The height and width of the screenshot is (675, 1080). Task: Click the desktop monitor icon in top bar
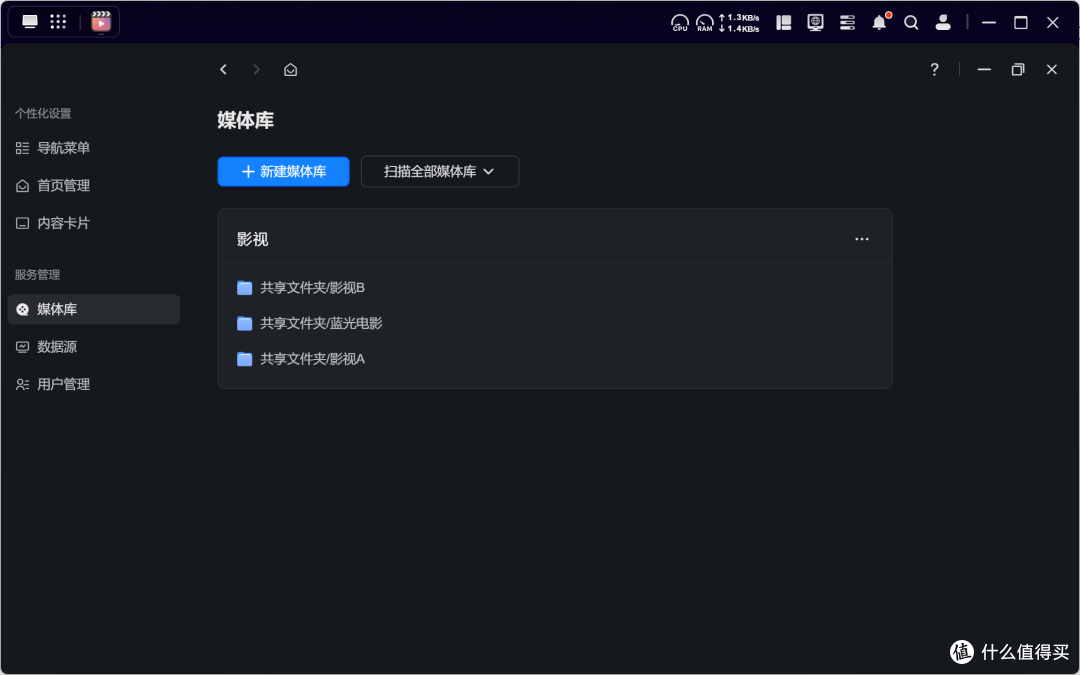[x=30, y=21]
